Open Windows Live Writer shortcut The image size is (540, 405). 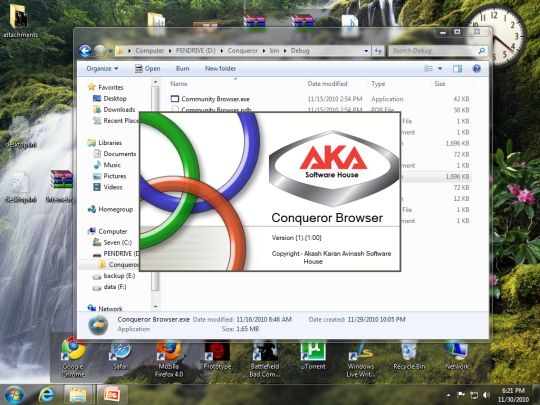(361, 359)
